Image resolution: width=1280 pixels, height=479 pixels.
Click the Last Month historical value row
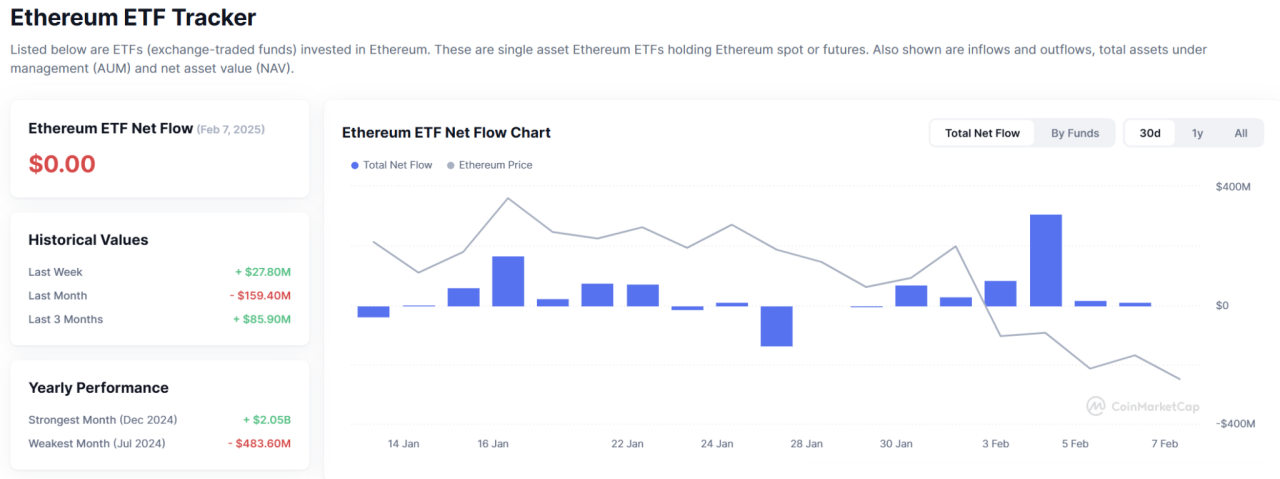(x=160, y=296)
